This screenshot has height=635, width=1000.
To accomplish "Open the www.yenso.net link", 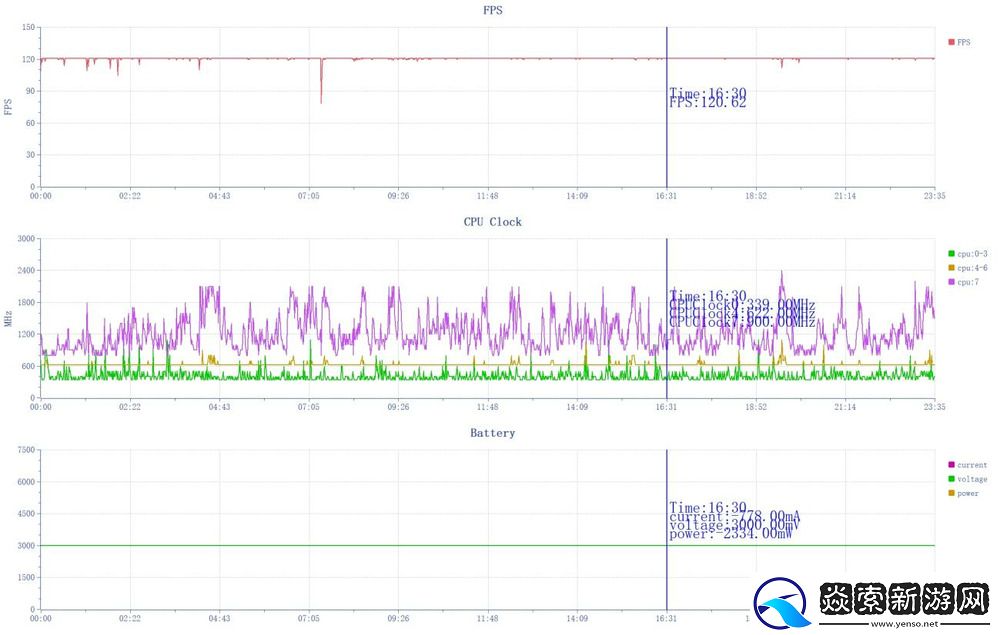I will [902, 623].
